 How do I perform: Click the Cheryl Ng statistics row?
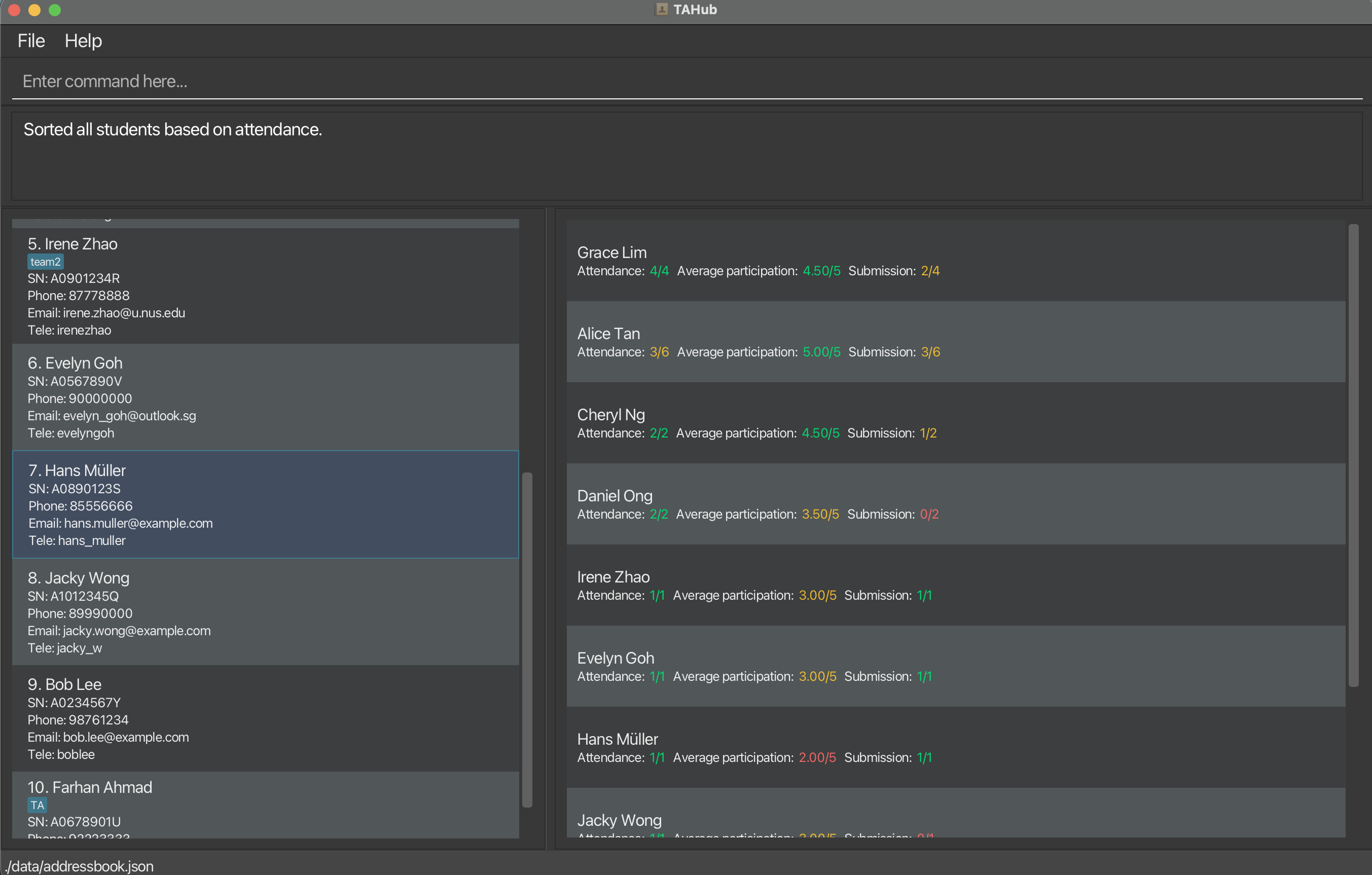956,423
